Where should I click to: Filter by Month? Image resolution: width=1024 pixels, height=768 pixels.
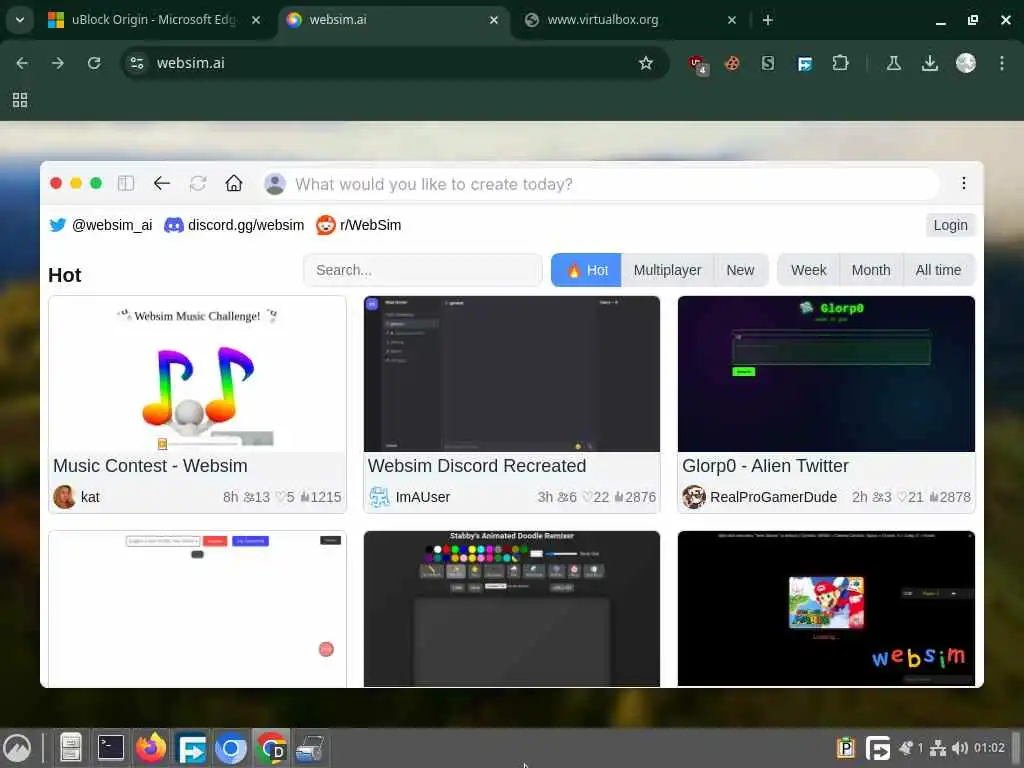871,270
